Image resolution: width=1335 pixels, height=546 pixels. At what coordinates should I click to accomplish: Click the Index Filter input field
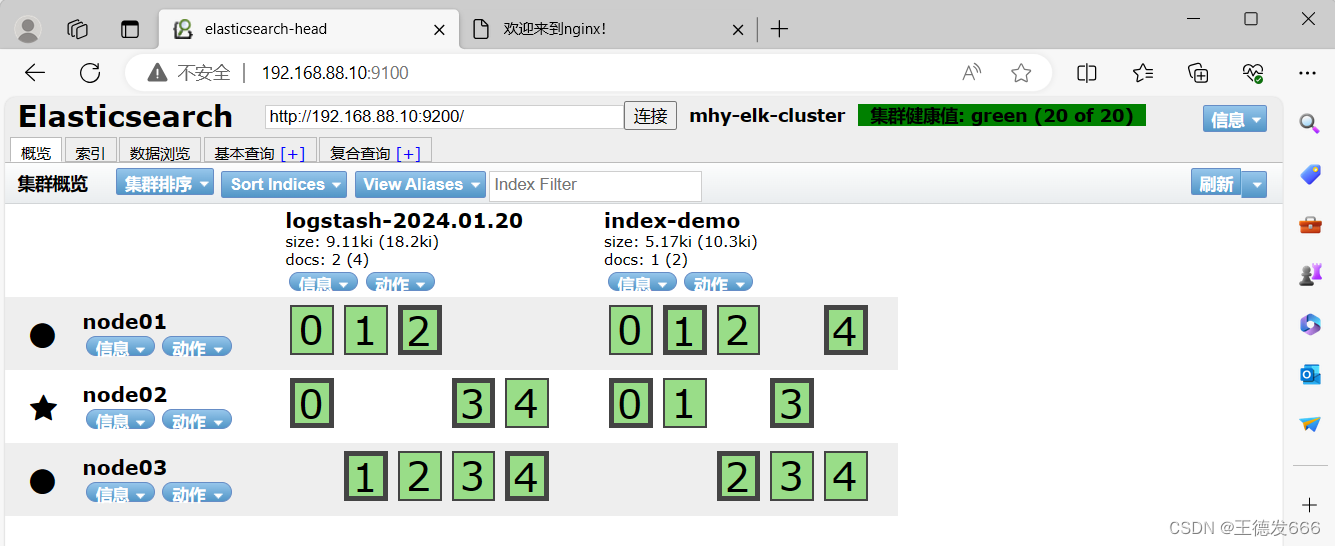[595, 185]
